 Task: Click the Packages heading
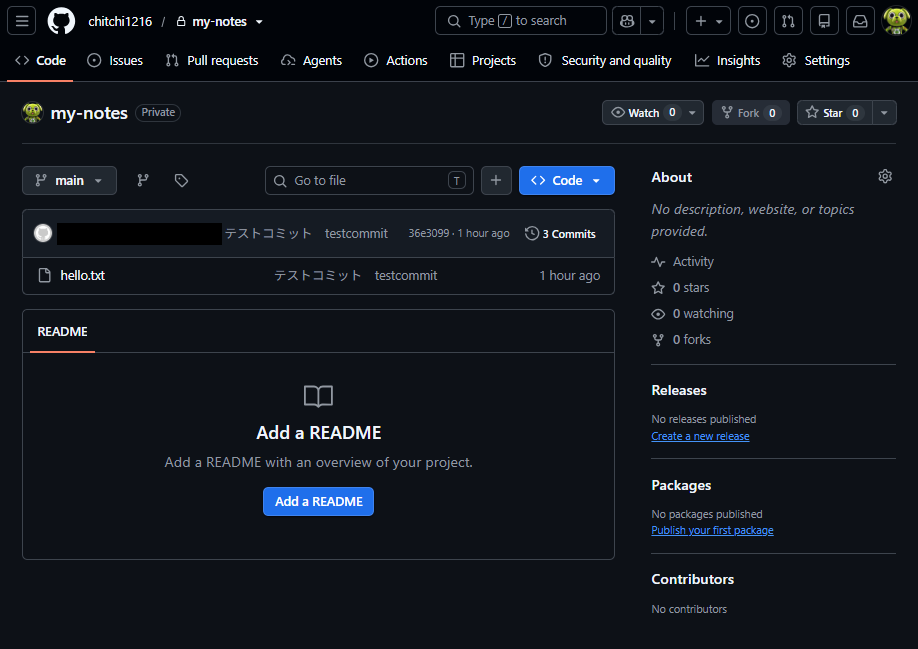[x=681, y=485]
